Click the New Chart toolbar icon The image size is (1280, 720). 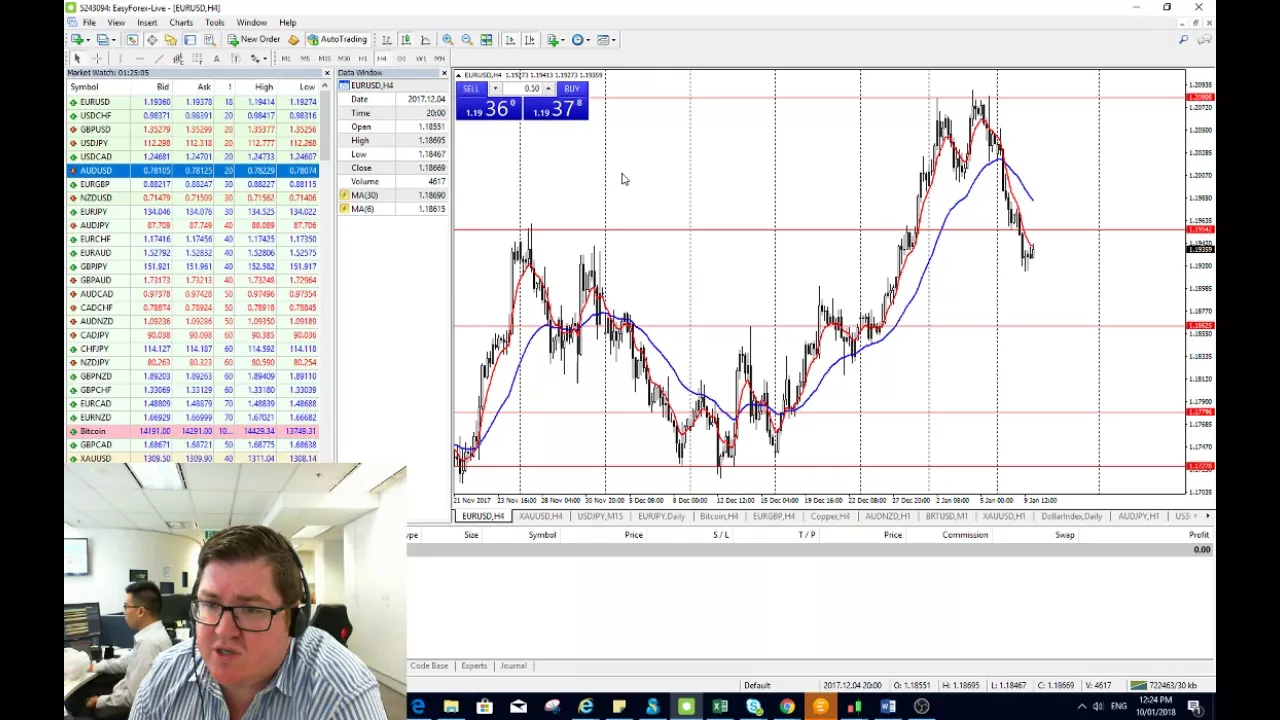click(76, 40)
